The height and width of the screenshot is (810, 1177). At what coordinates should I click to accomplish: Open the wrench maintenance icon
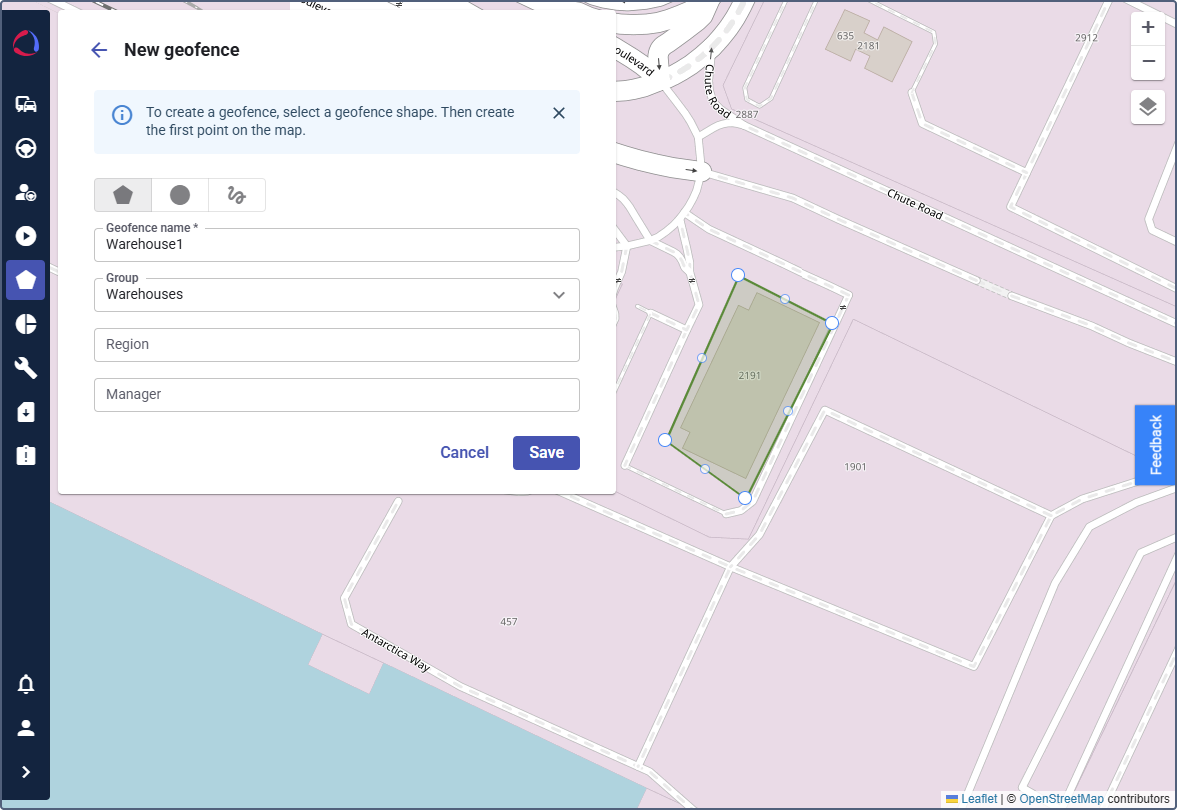tap(26, 368)
